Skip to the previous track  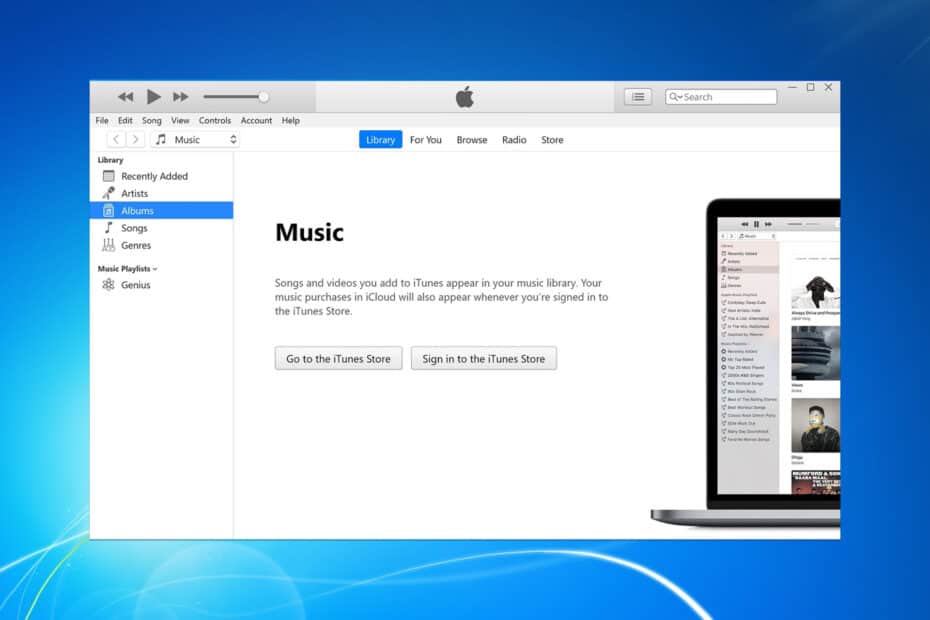point(125,97)
